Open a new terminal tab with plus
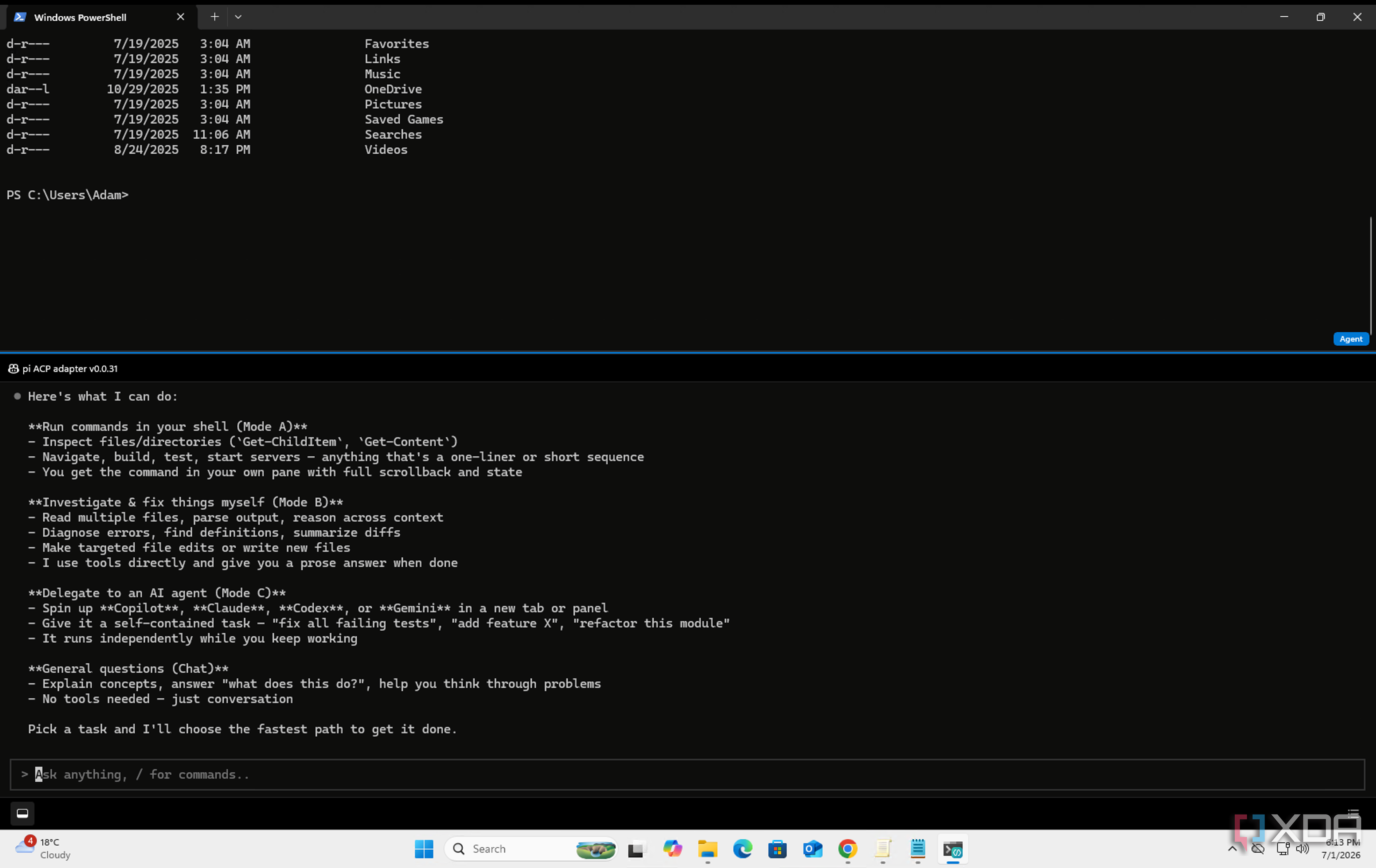1376x868 pixels. pyautogui.click(x=214, y=17)
